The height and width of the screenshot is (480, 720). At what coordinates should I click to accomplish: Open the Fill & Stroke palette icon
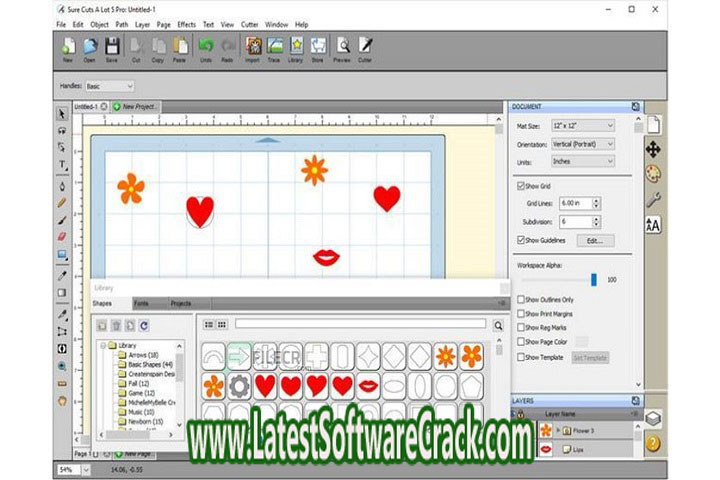[x=653, y=174]
